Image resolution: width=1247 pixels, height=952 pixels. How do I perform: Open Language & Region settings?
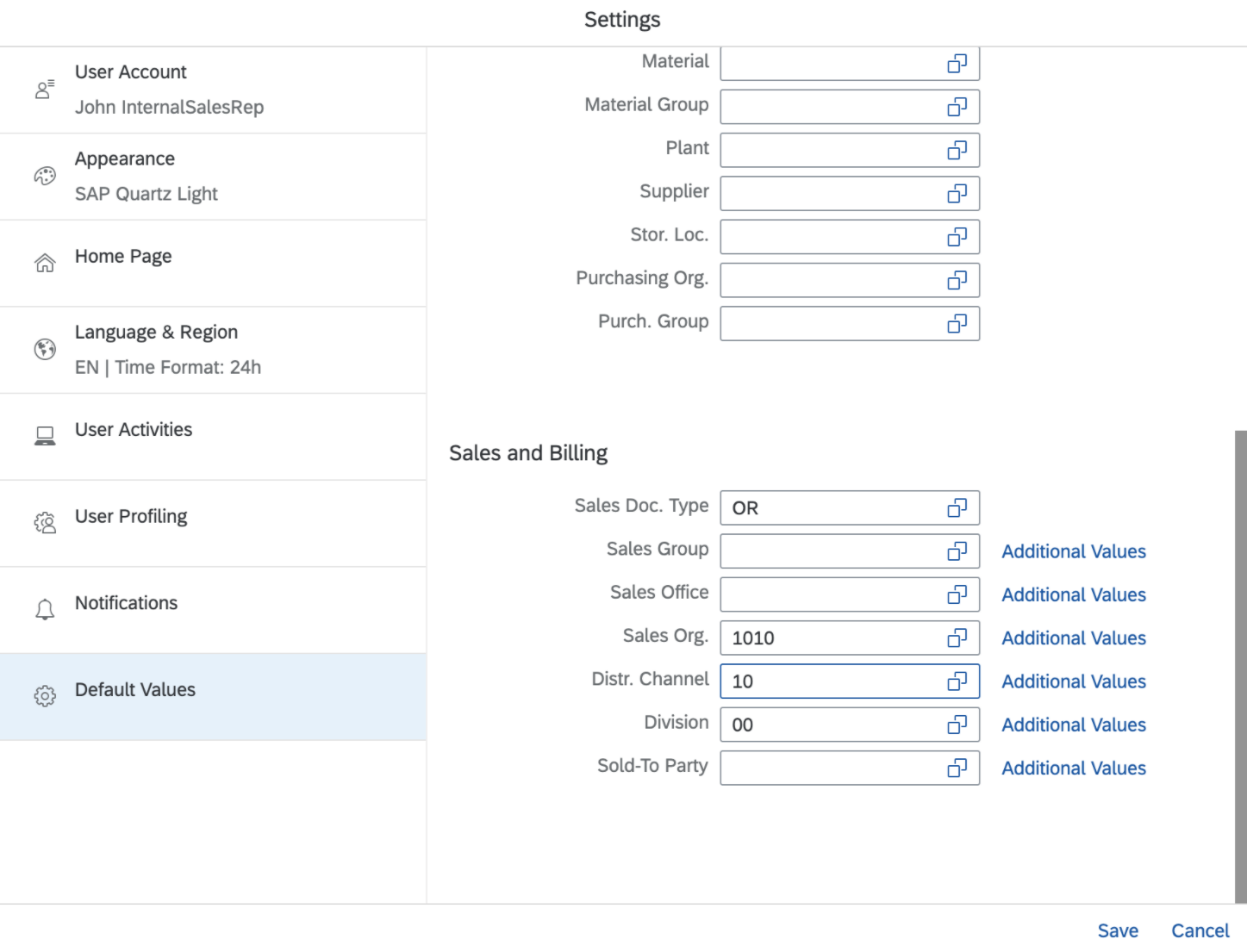[213, 350]
